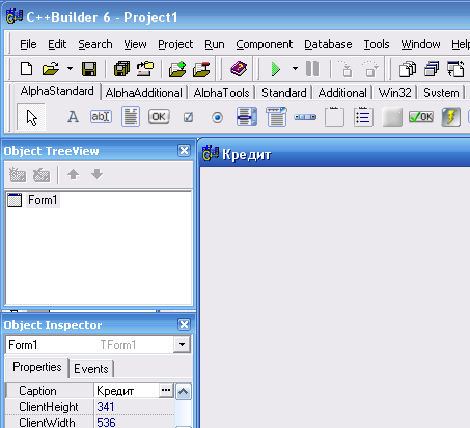Switch to System palette tab
The width and height of the screenshot is (470, 428).
(441, 93)
